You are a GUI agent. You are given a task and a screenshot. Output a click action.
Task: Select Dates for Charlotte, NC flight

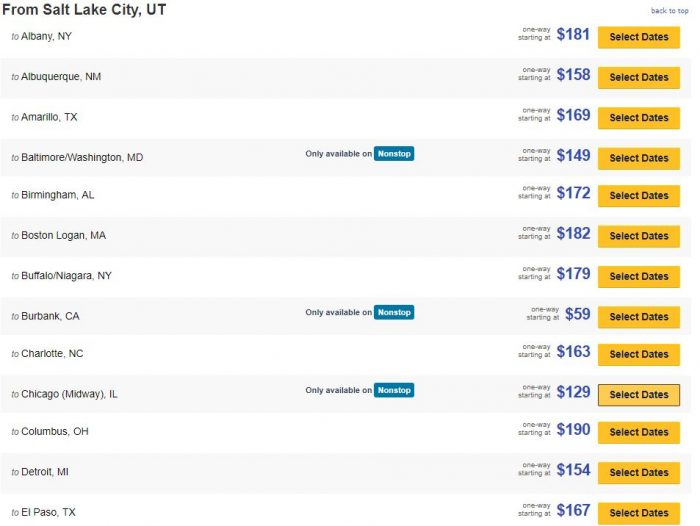[x=638, y=354]
